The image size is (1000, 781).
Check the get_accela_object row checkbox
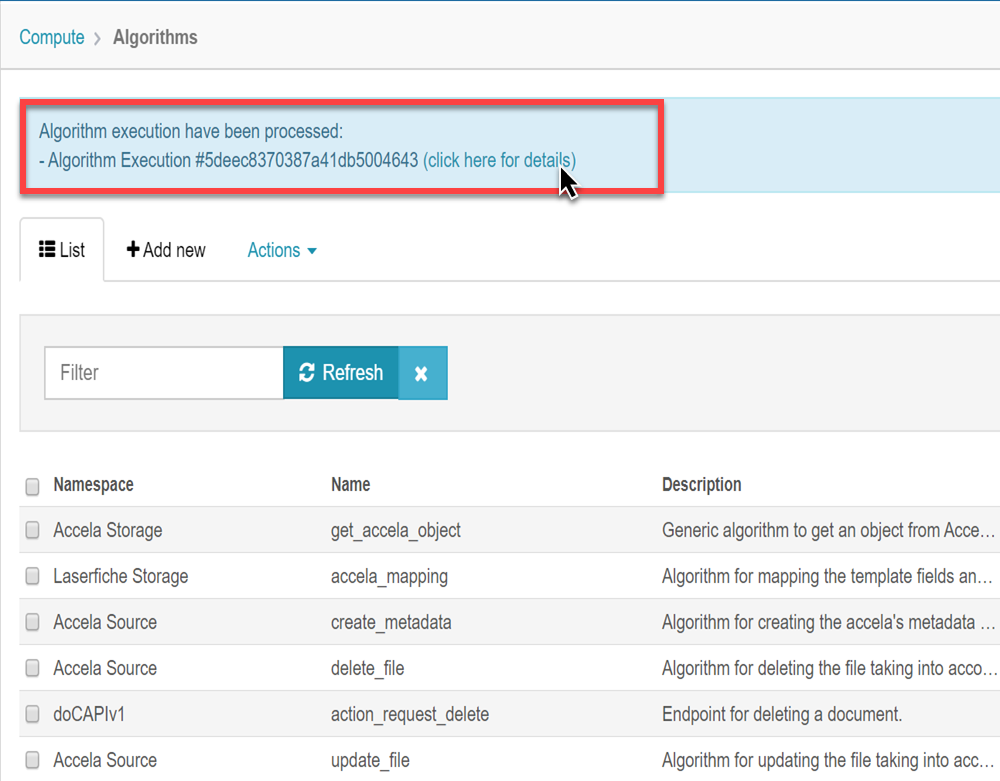tap(33, 530)
